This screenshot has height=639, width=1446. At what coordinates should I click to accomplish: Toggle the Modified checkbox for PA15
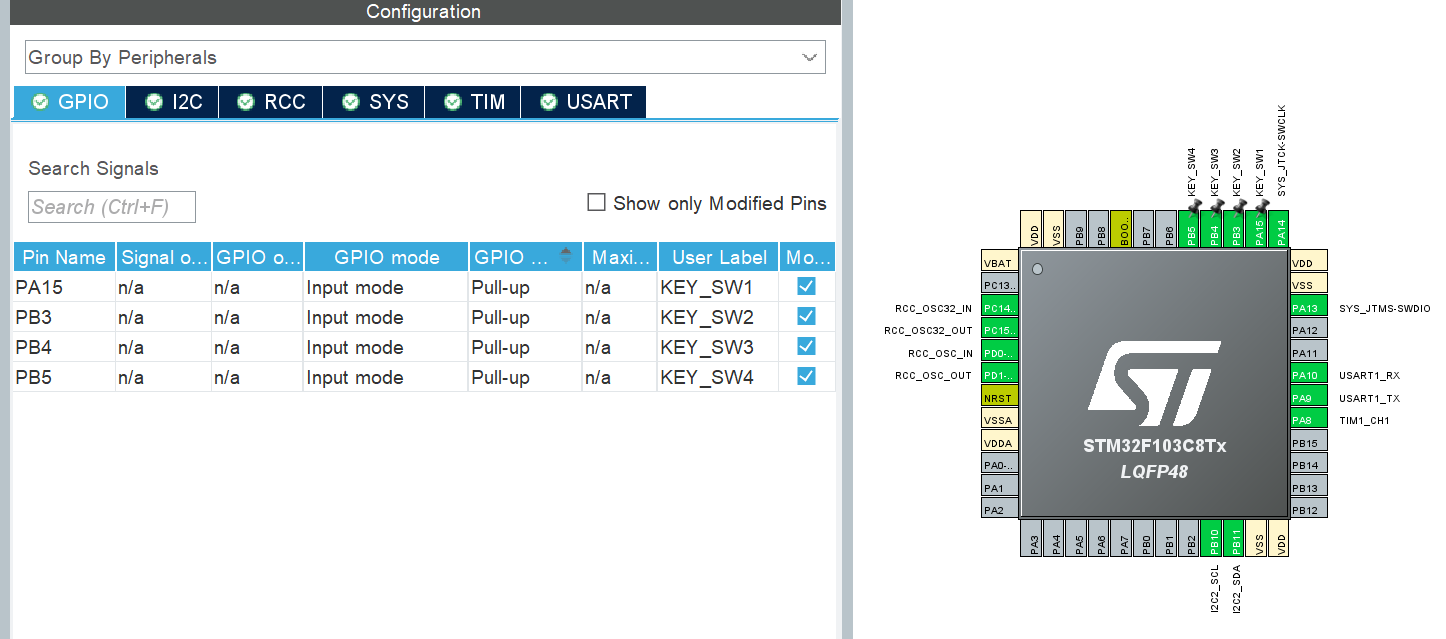[806, 287]
